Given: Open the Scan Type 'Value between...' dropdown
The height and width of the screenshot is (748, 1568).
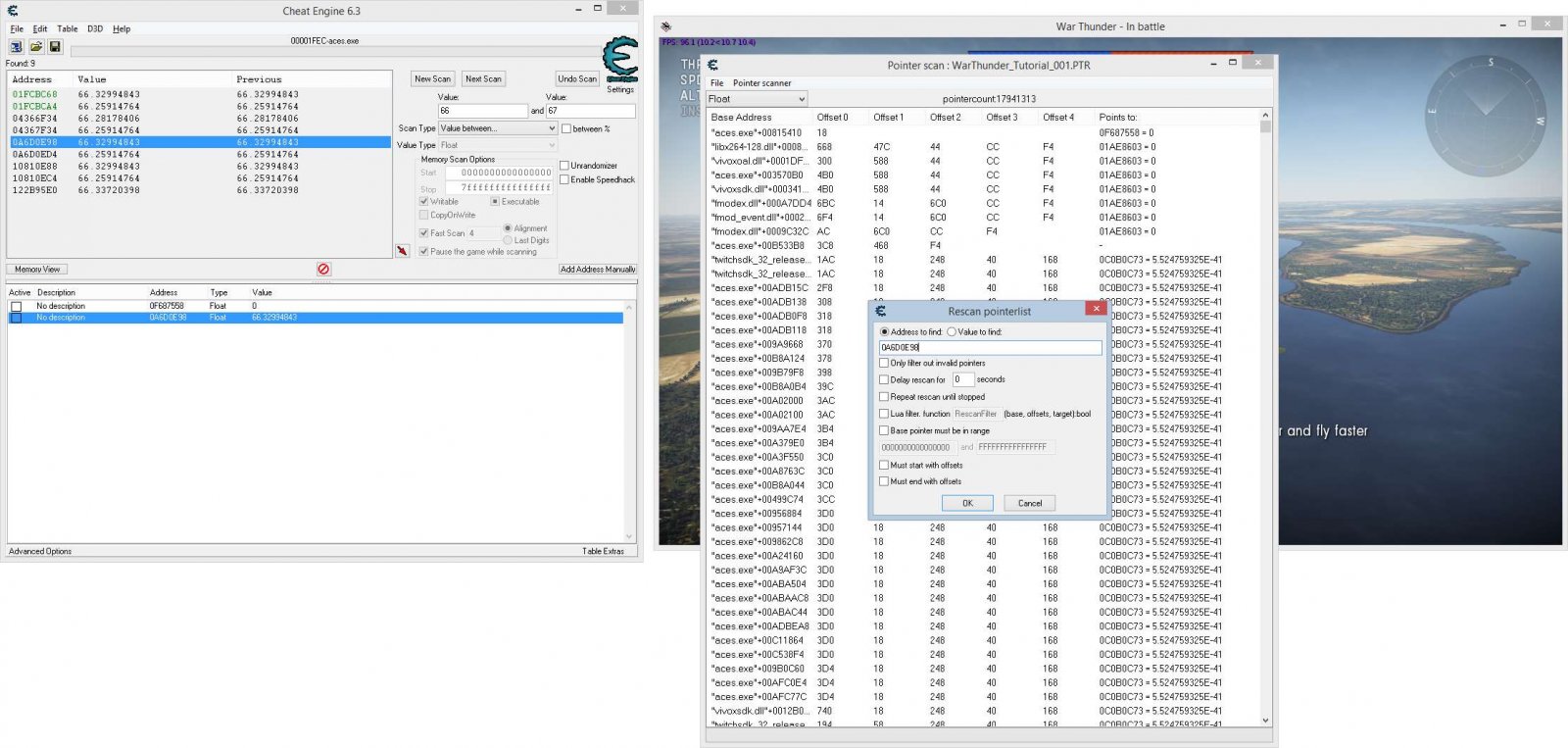Looking at the screenshot, I should click(x=498, y=128).
